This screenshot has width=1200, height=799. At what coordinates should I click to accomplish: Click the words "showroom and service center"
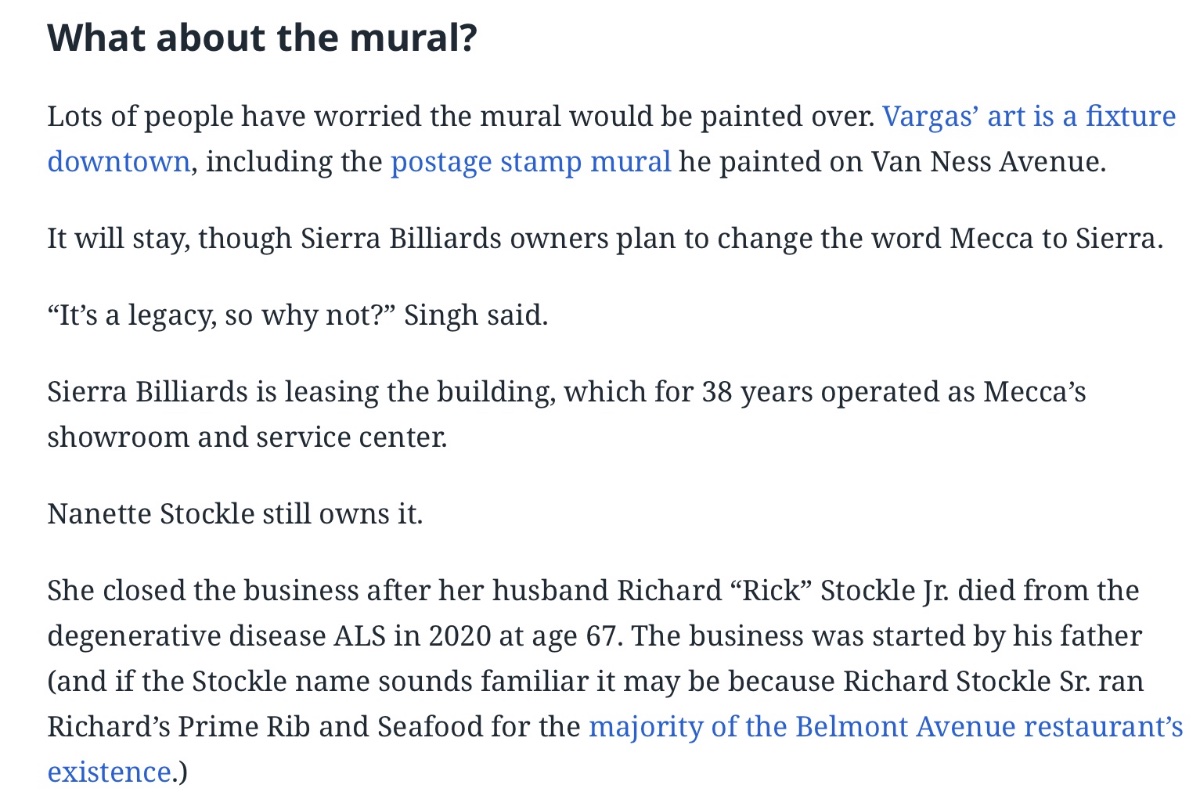pyautogui.click(x=244, y=437)
